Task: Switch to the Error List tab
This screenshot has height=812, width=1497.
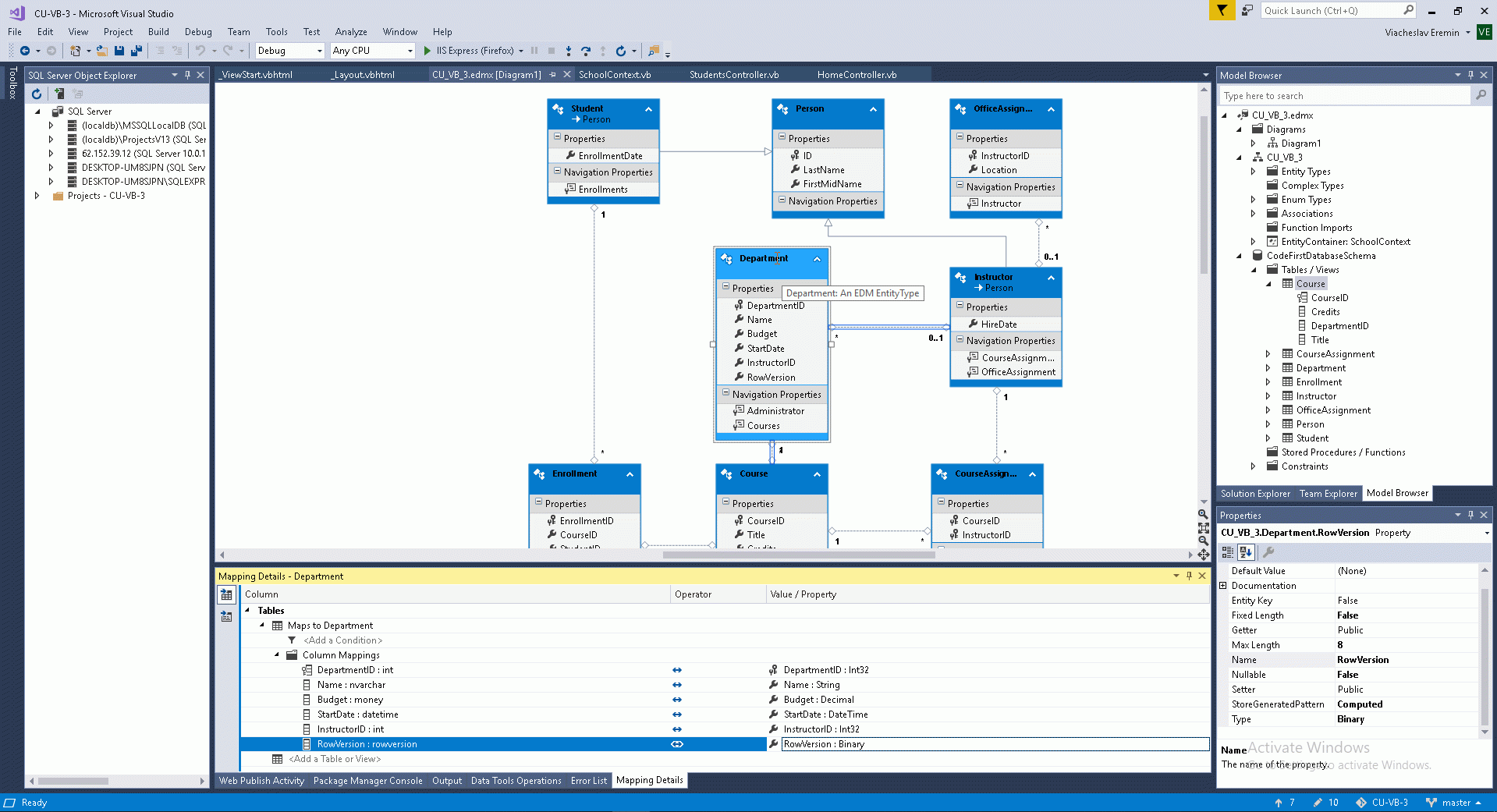Action: (x=588, y=781)
